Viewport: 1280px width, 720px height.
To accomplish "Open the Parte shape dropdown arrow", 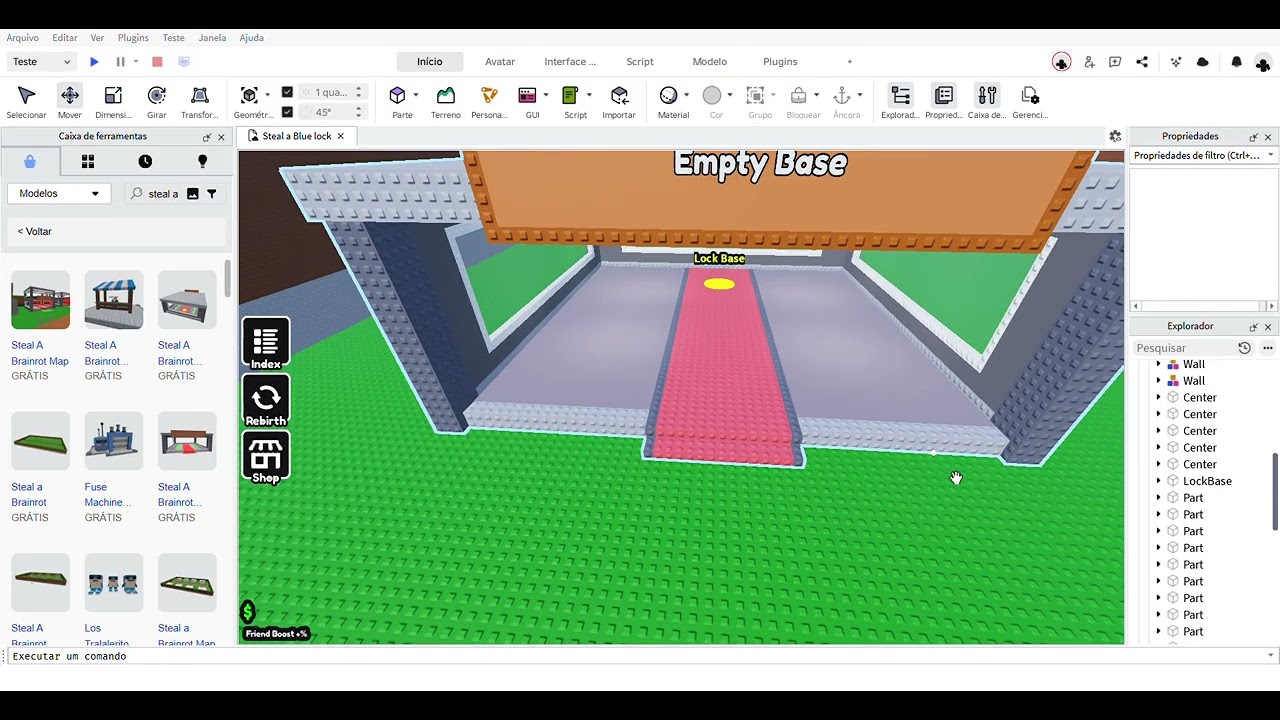I will [x=416, y=95].
